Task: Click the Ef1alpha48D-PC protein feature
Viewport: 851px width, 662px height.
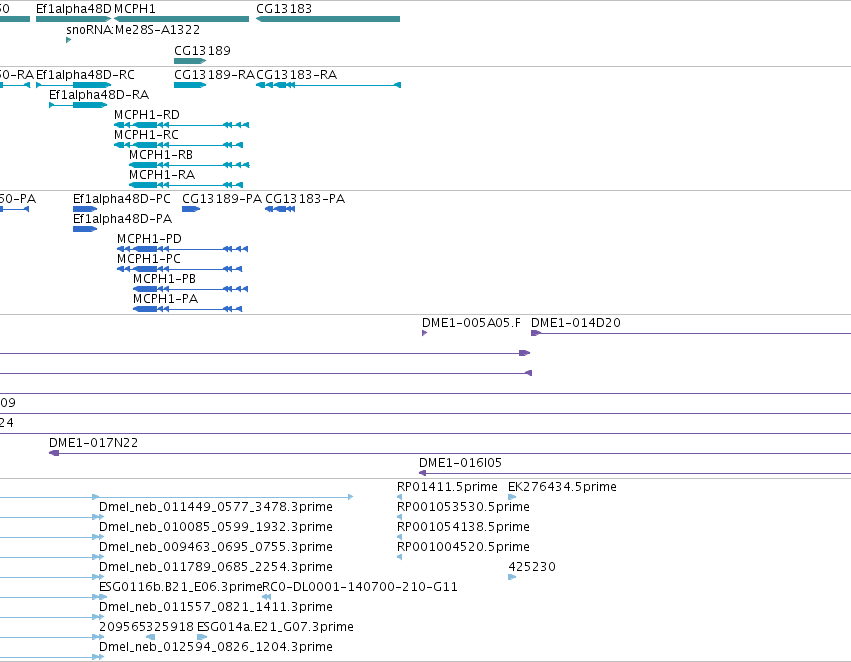Action: [85, 209]
